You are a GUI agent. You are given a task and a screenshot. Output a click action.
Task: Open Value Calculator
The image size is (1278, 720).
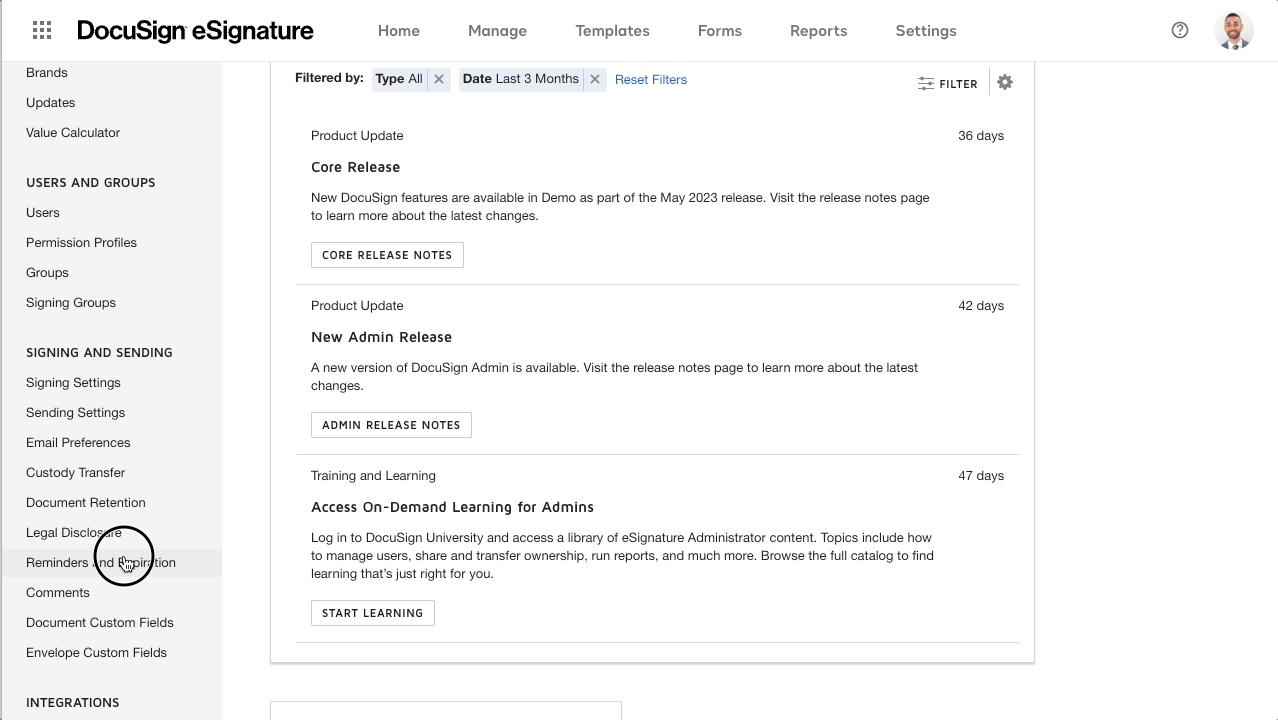(73, 133)
